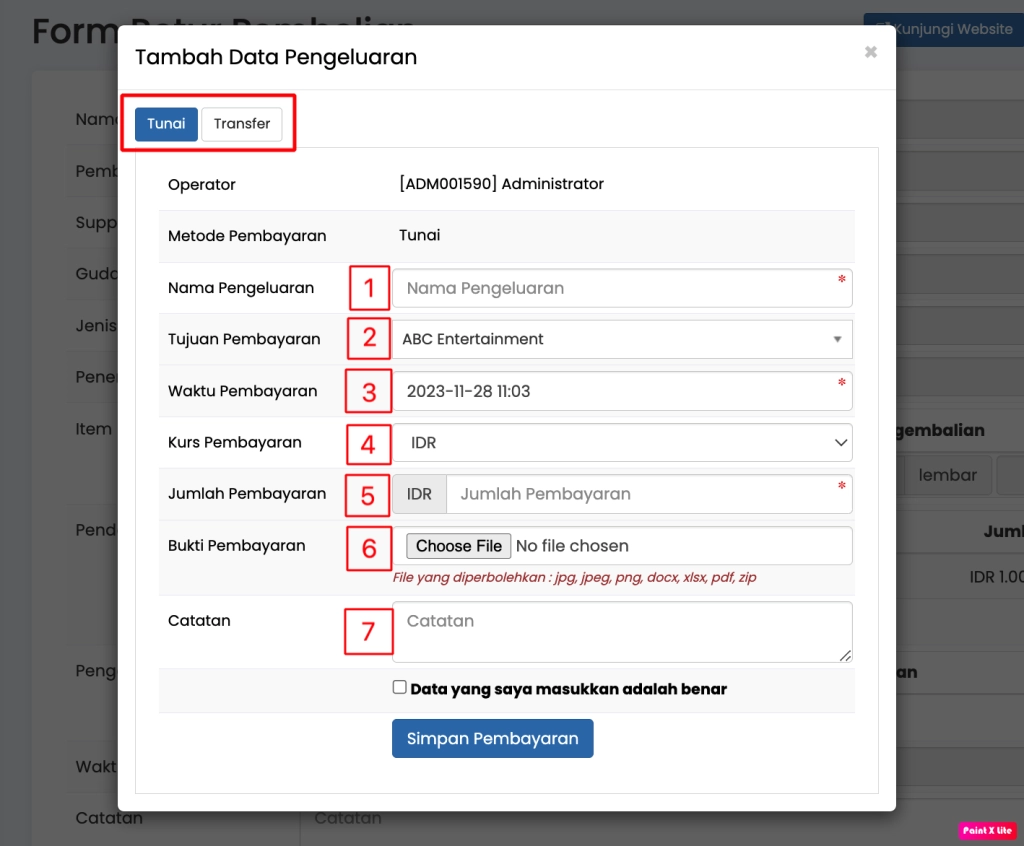Click the Paint X lite badge
1024x846 pixels.
pyautogui.click(x=987, y=830)
